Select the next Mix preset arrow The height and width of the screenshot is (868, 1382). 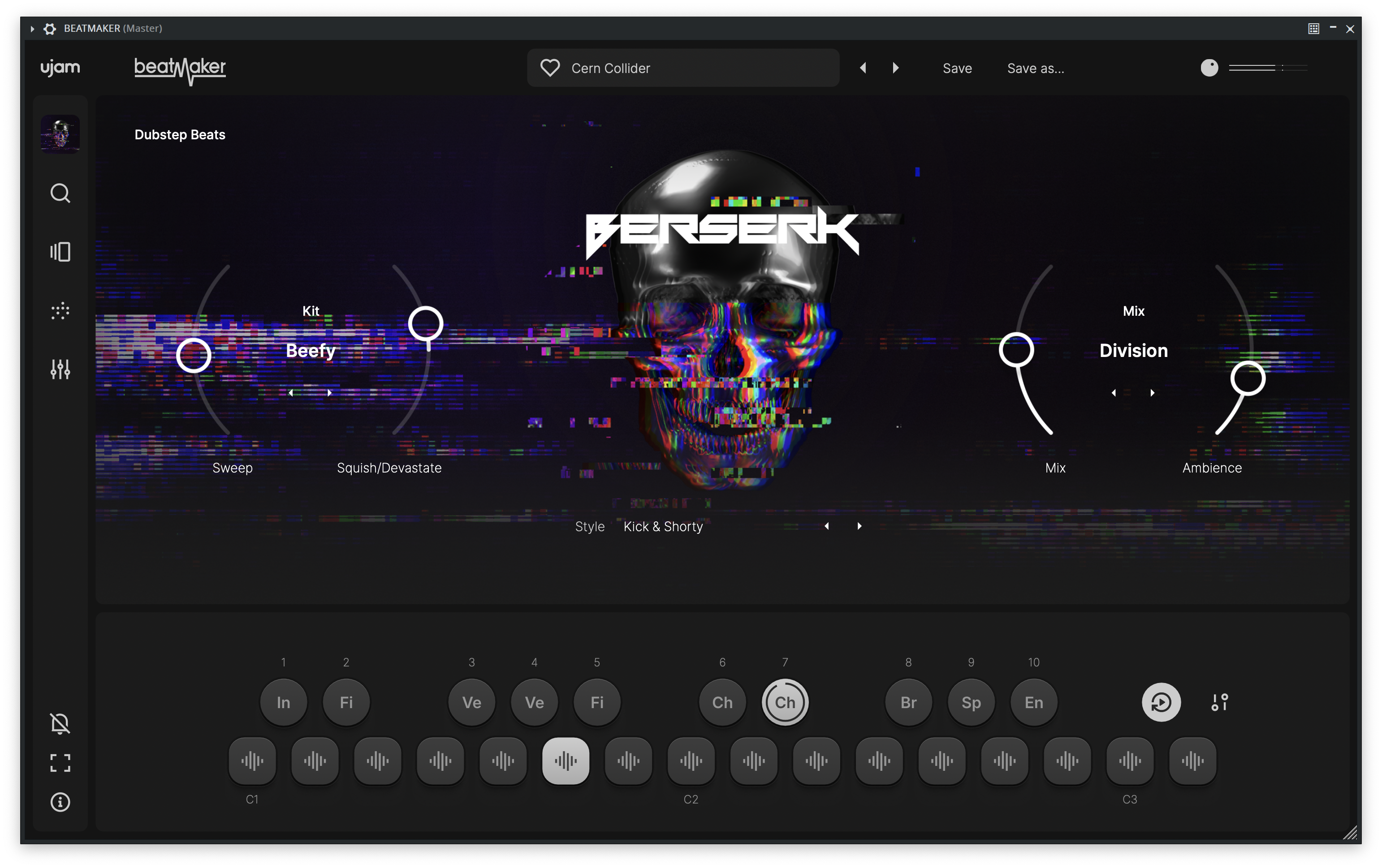point(1153,392)
